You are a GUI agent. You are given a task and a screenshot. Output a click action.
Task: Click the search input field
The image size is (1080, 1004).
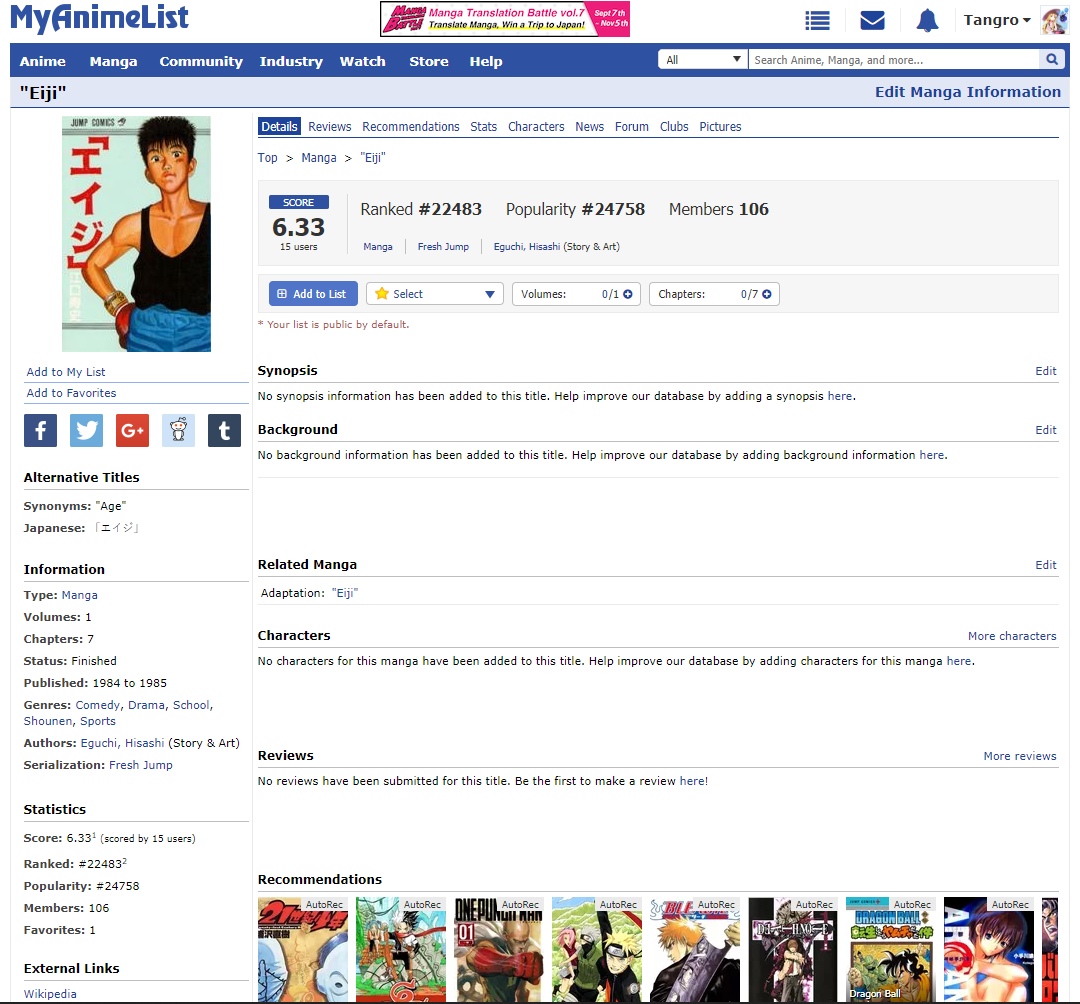click(x=893, y=60)
